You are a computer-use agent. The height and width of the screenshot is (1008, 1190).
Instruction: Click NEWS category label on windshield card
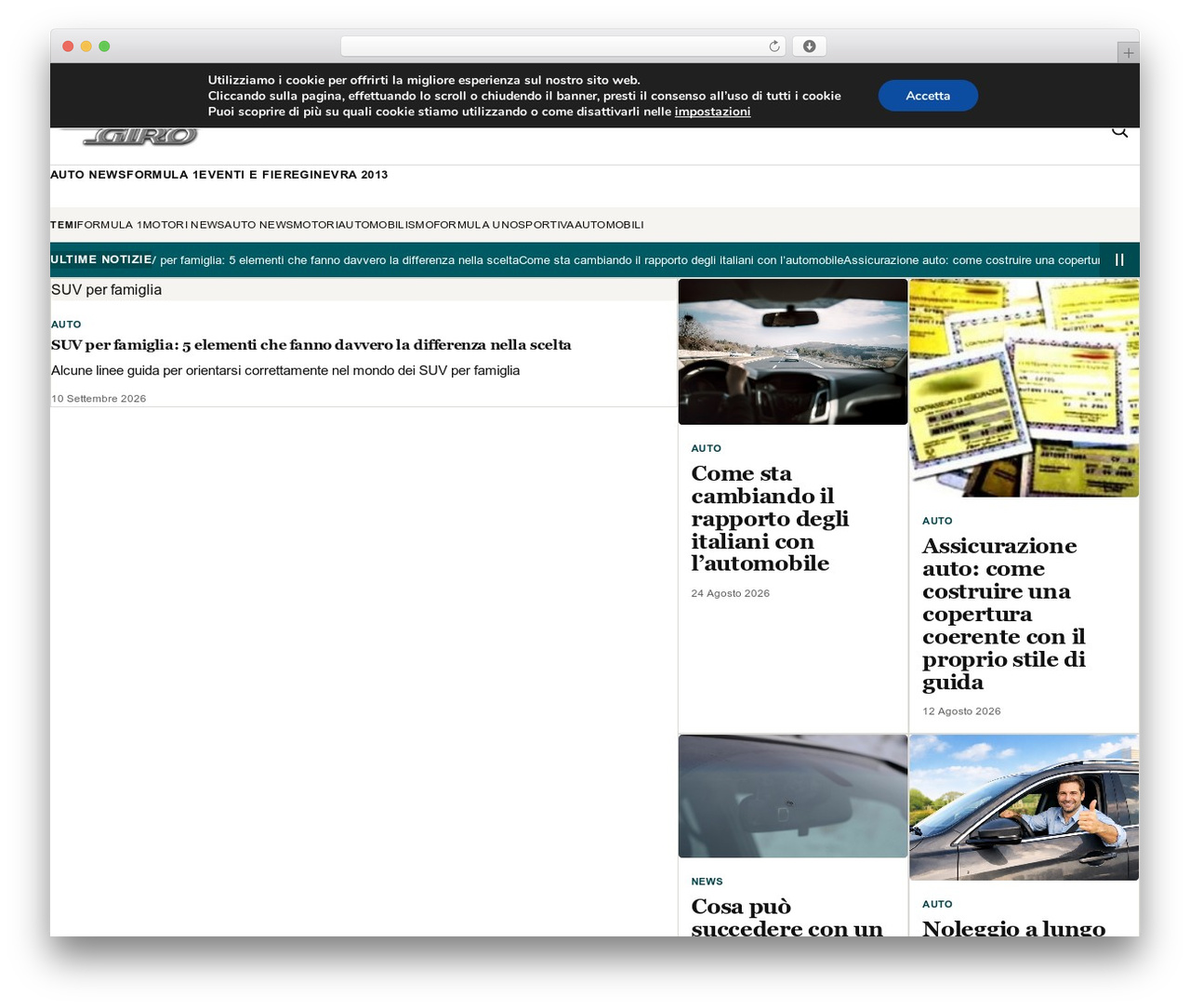[x=707, y=882]
